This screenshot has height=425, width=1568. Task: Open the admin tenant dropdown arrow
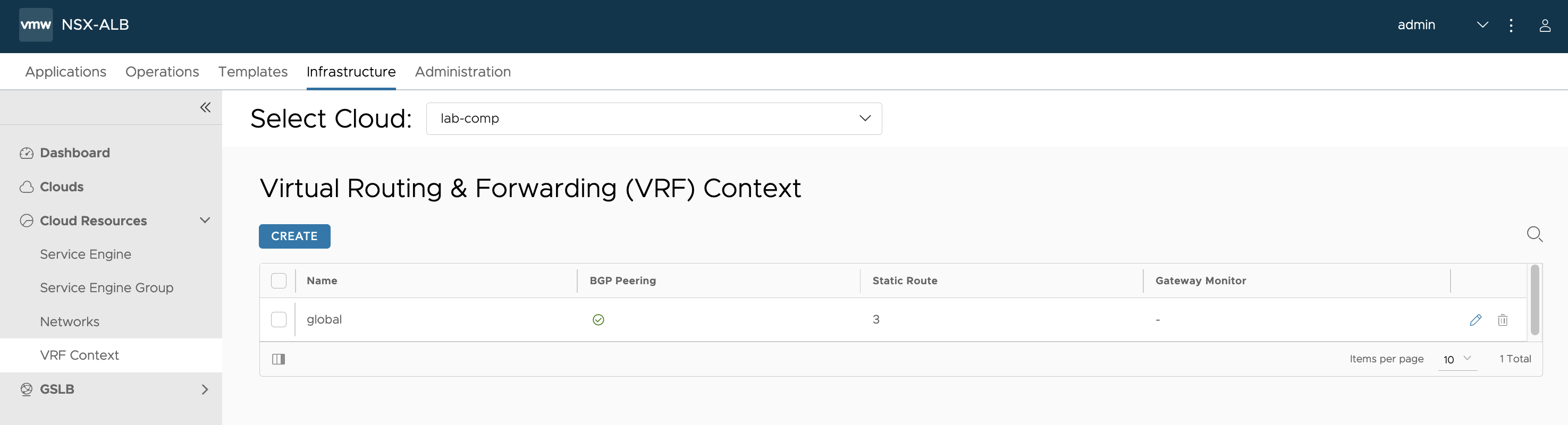tap(1483, 25)
